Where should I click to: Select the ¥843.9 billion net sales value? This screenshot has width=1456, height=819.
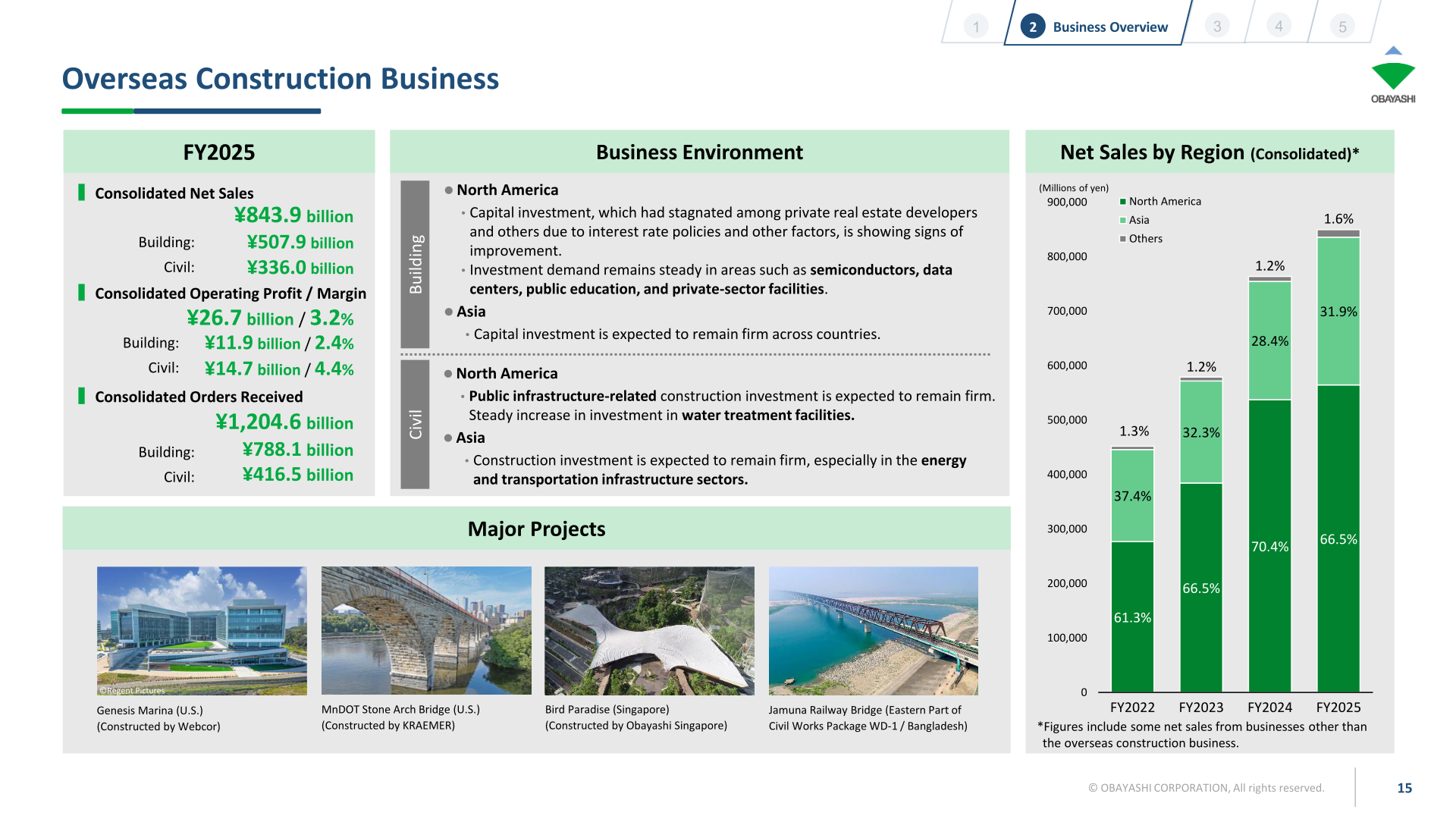tap(293, 215)
